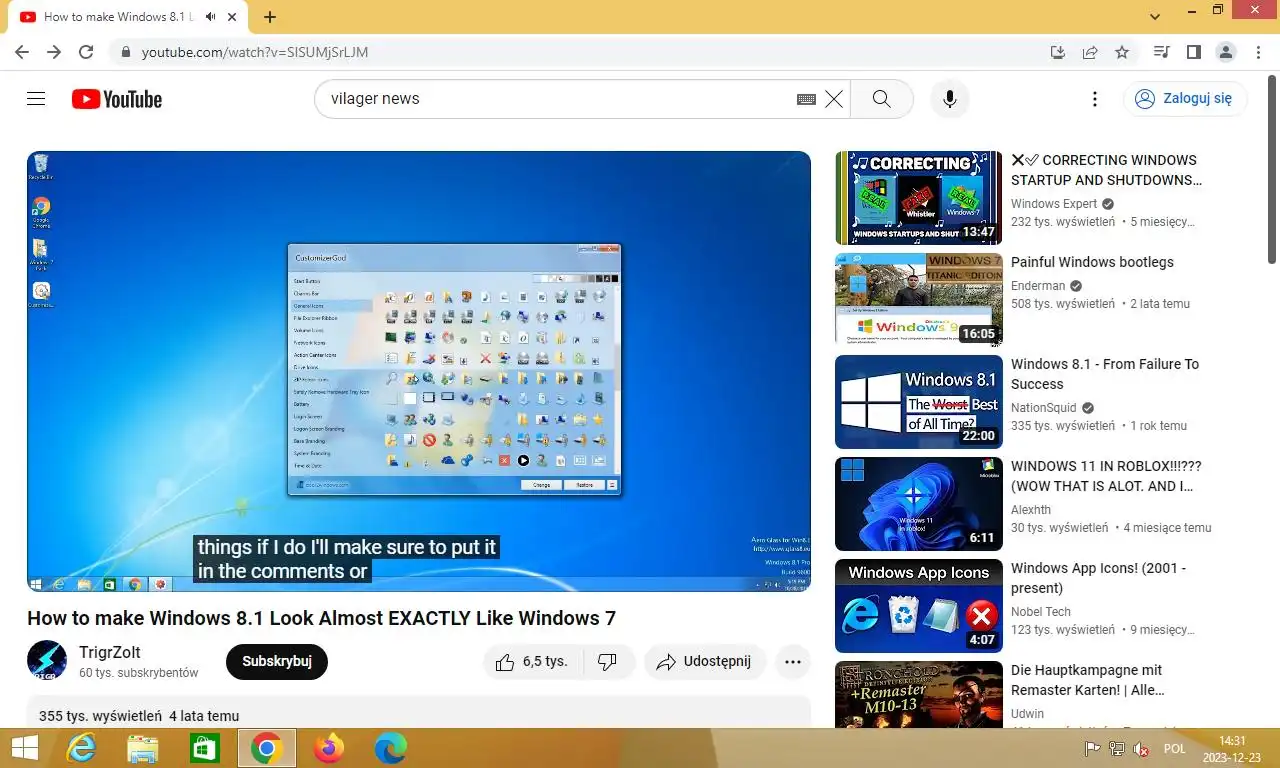Share the video via Udostępnij button

[705, 662]
